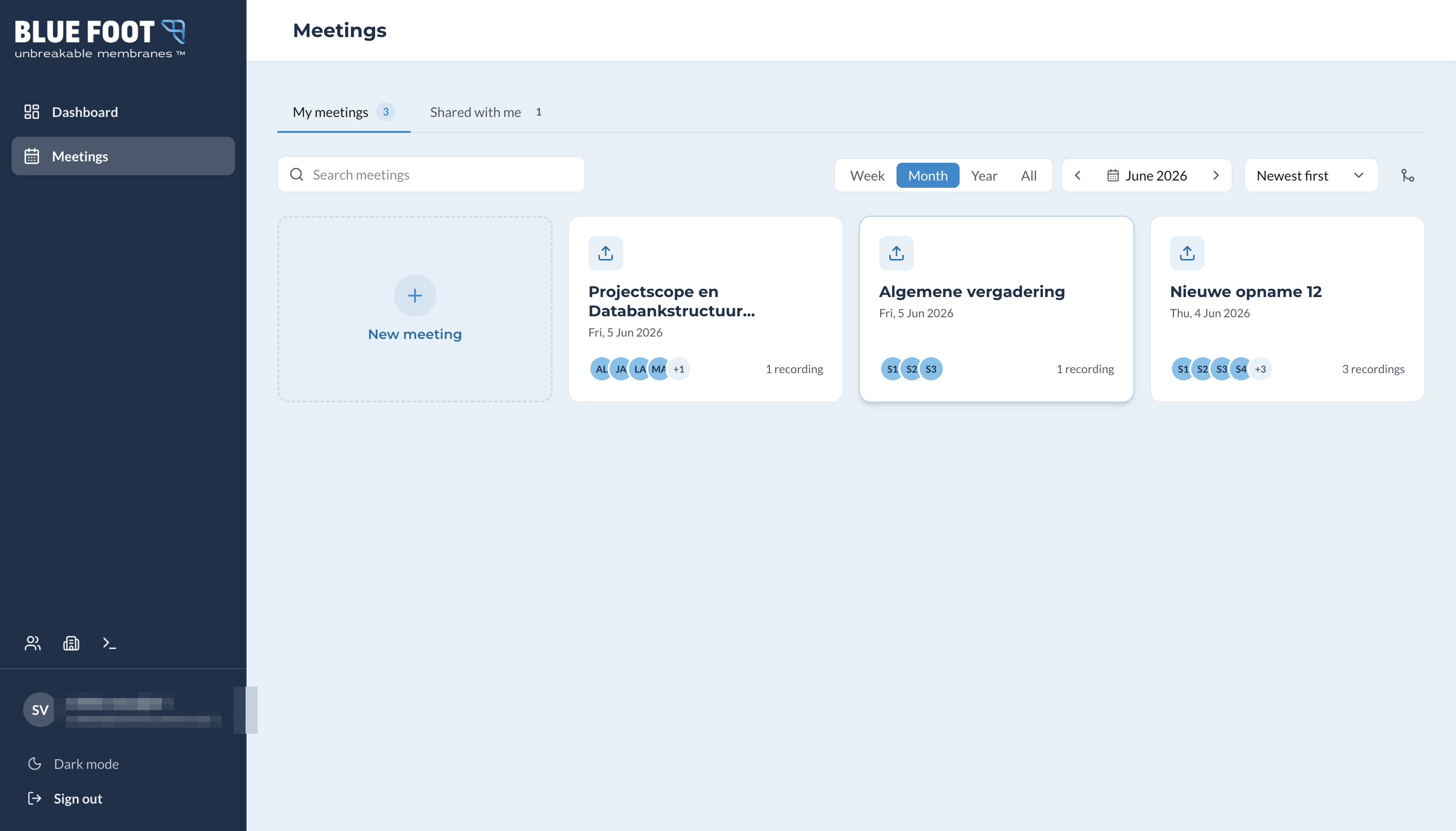Open the June 2026 date picker
Screen dimensions: 1456x831
[1147, 176]
